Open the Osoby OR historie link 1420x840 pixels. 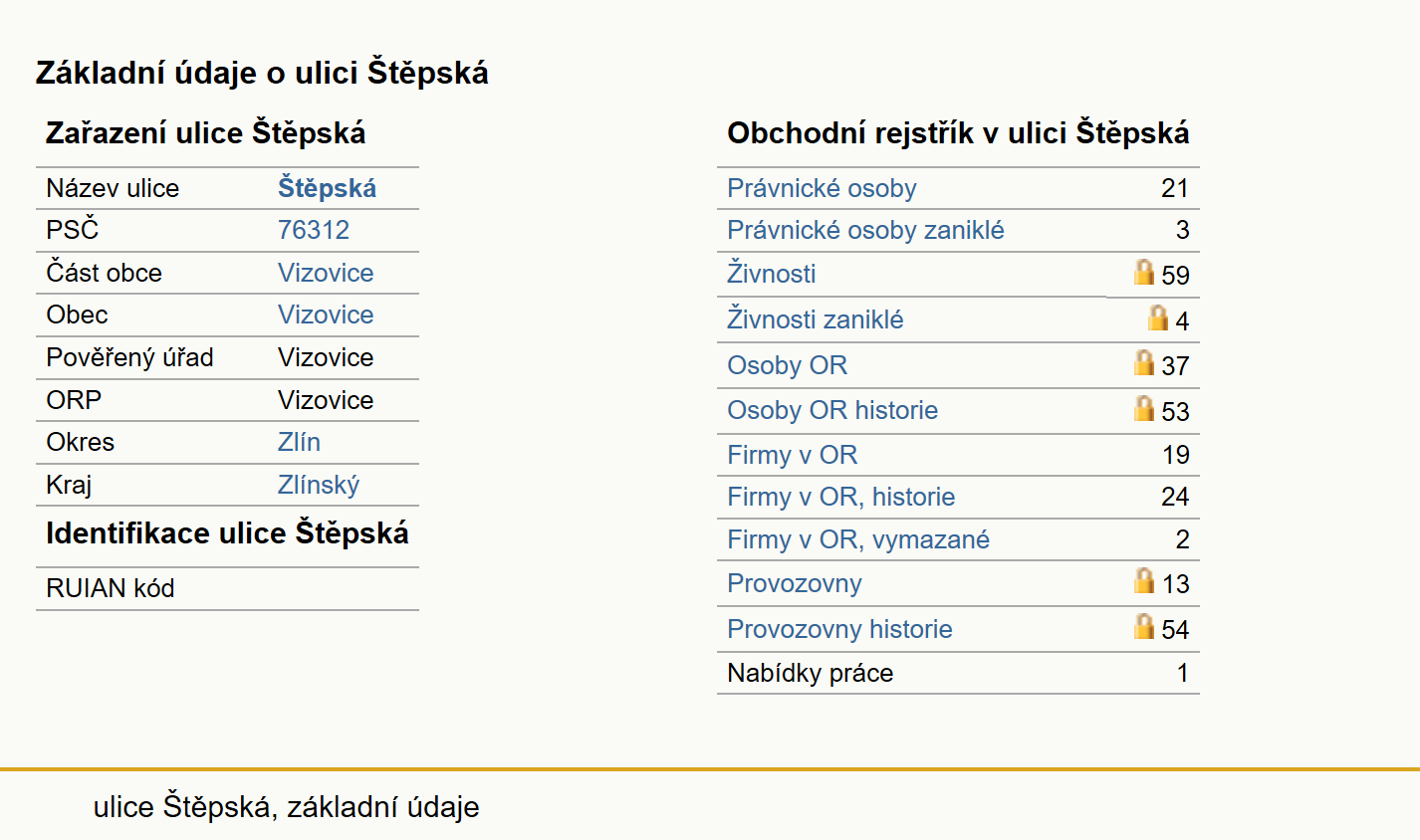pyautogui.click(x=832, y=410)
